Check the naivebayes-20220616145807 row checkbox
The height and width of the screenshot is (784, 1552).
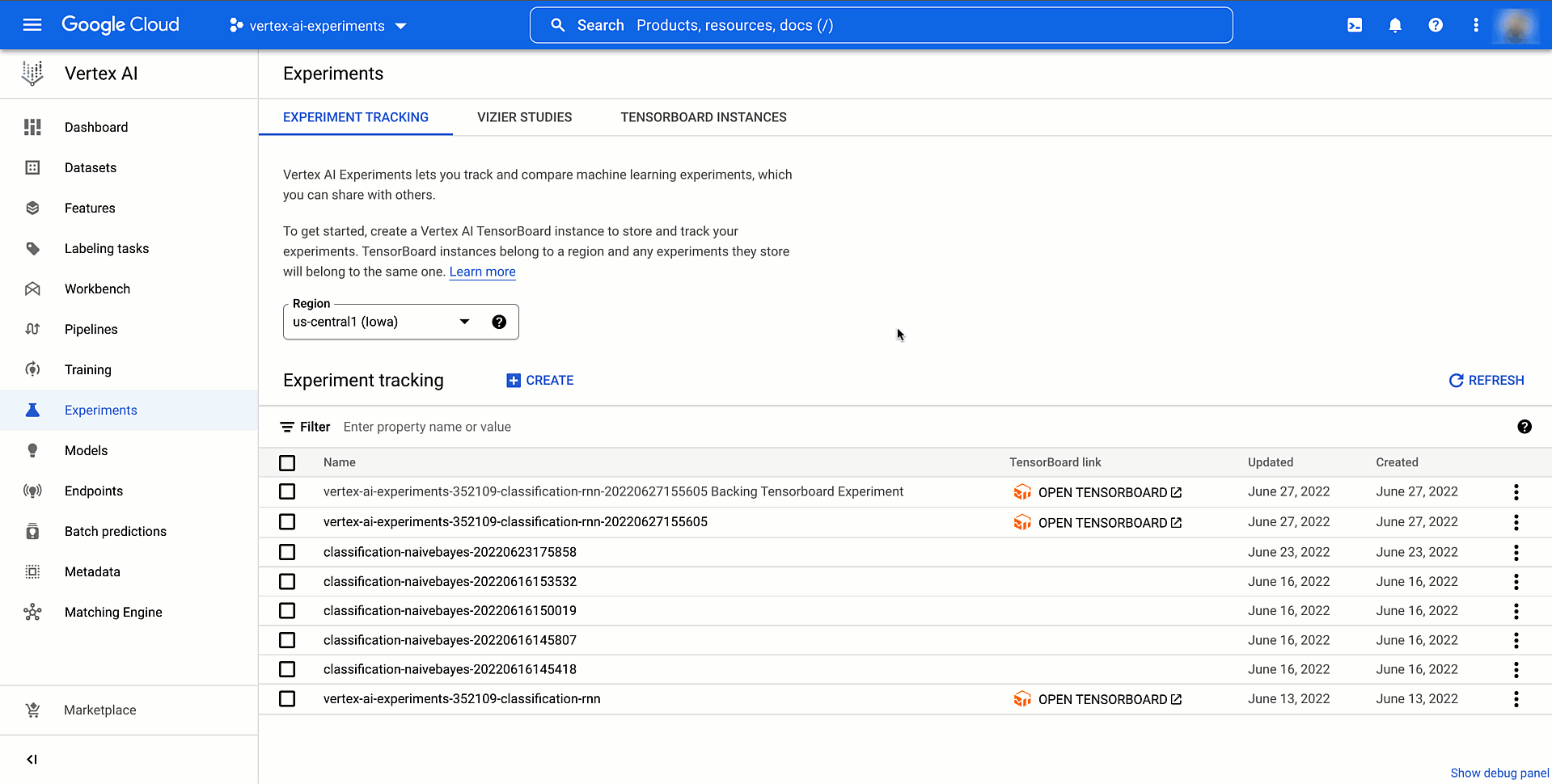point(287,640)
